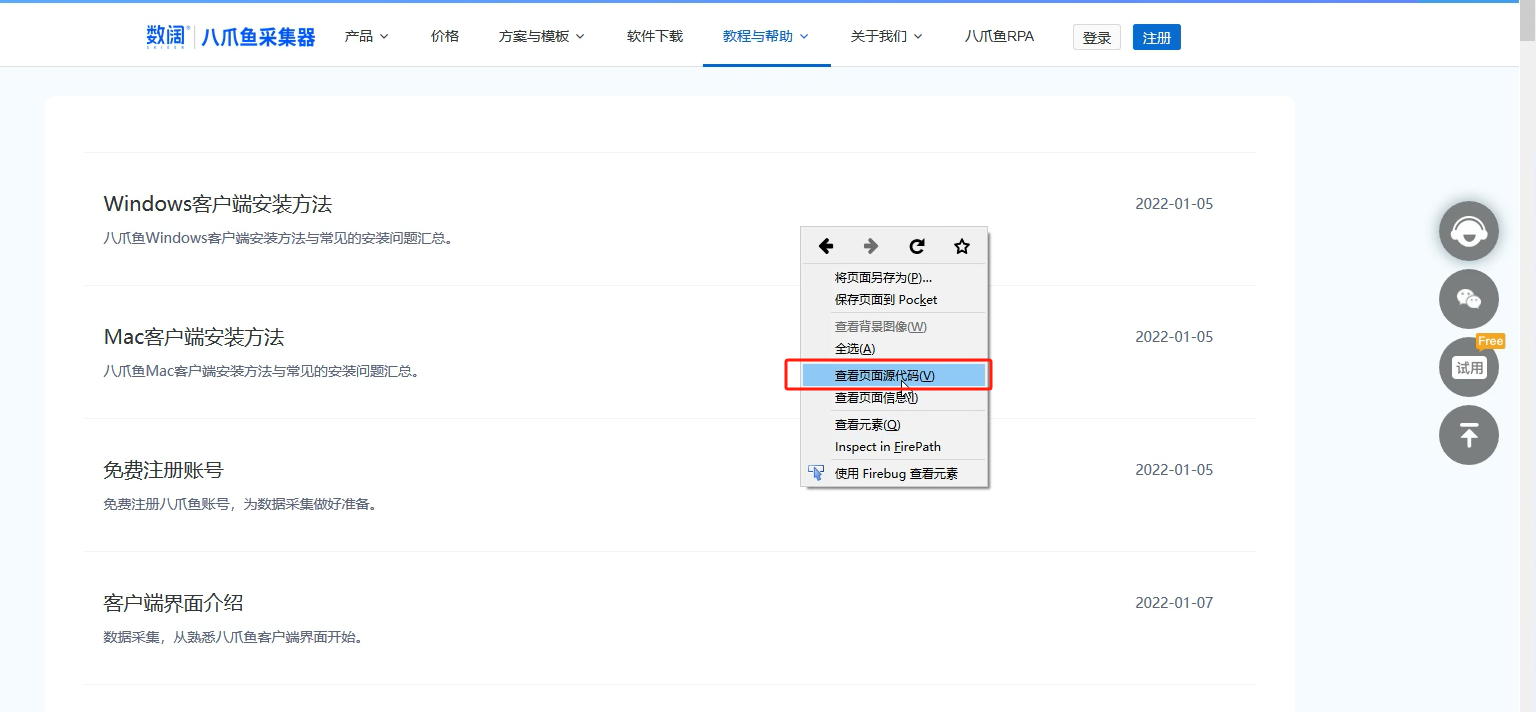The height and width of the screenshot is (712, 1536).
Task: Choose 查看页面源代码 menu entry
Action: coord(894,375)
